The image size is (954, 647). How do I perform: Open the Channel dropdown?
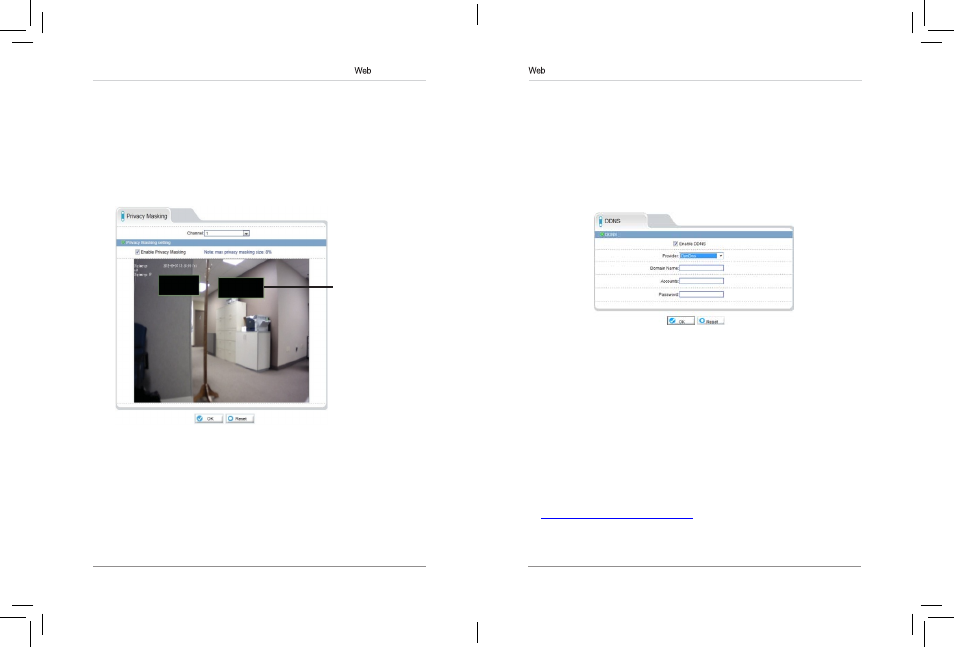point(227,233)
